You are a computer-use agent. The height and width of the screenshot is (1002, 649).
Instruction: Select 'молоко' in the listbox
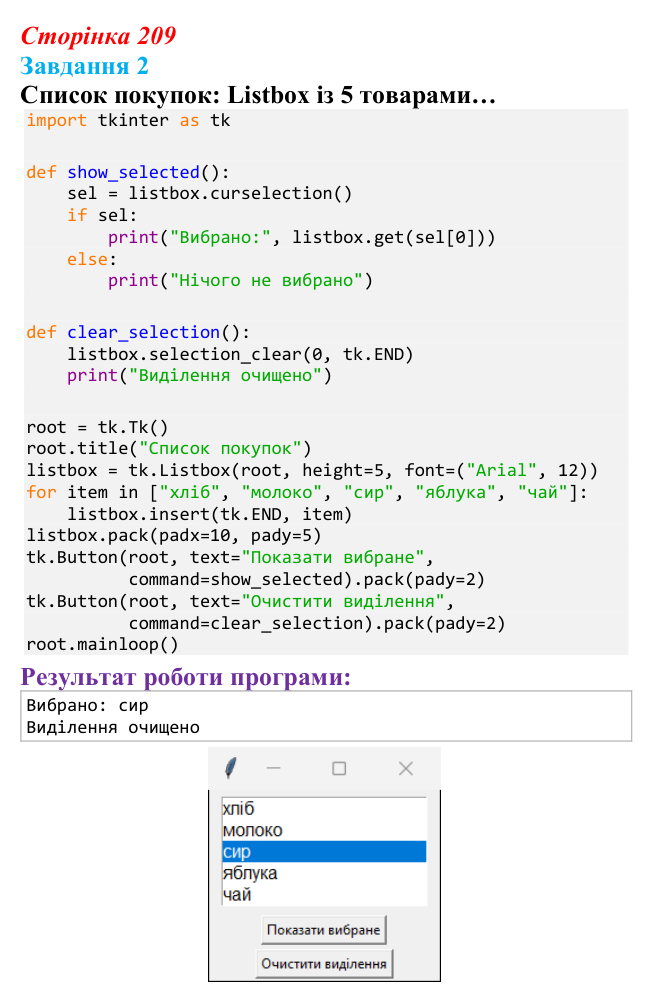point(323,830)
